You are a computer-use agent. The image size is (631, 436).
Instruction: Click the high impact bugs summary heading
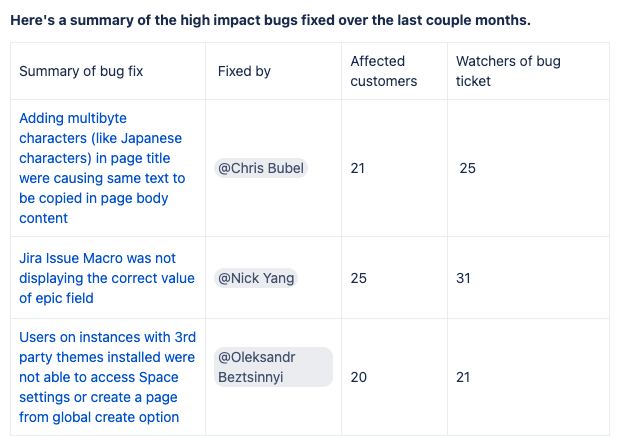(x=270, y=20)
